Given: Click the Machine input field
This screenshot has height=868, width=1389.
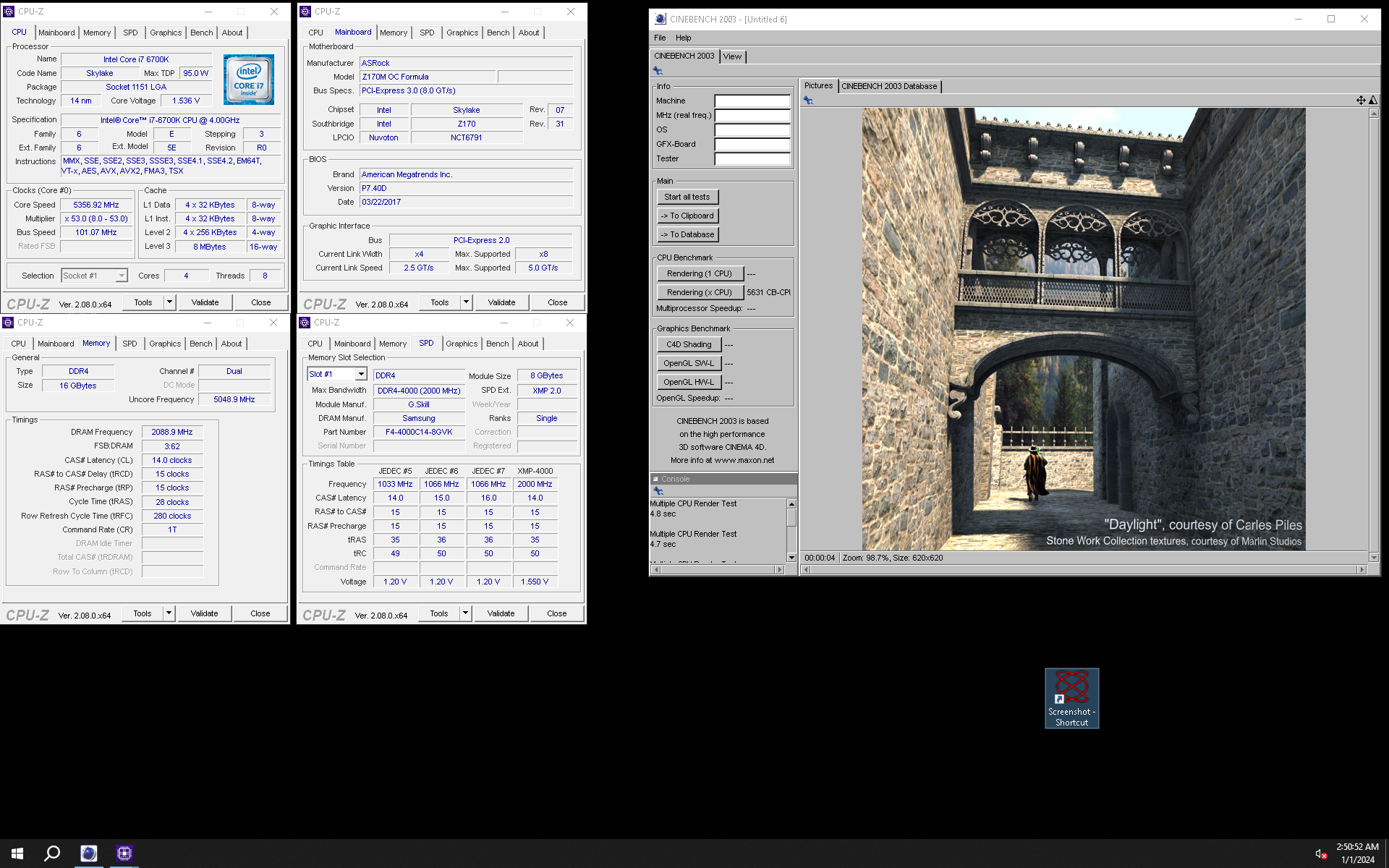Looking at the screenshot, I should tap(752, 101).
